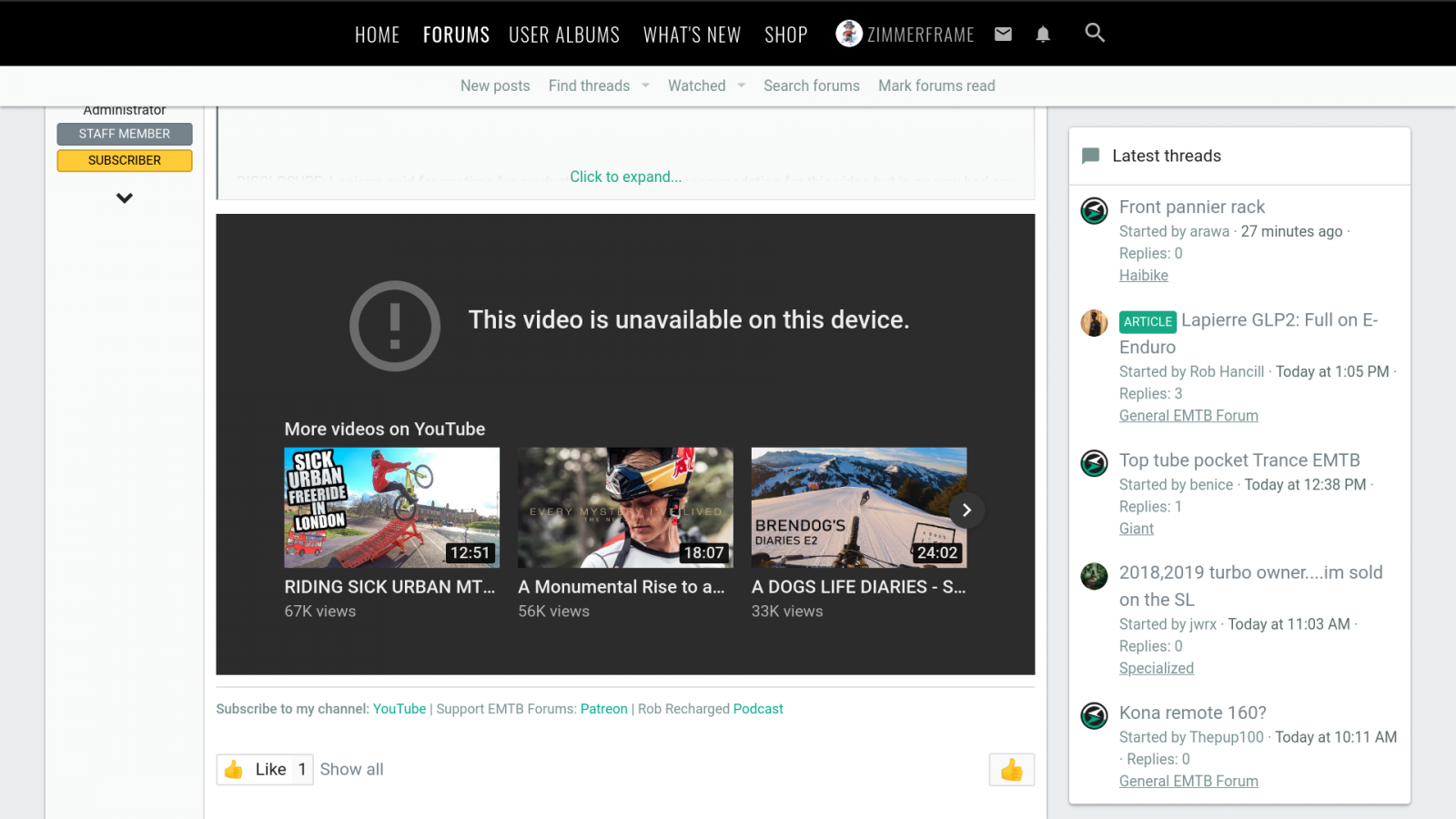
Task: Select Find threads link
Action: pos(589,86)
